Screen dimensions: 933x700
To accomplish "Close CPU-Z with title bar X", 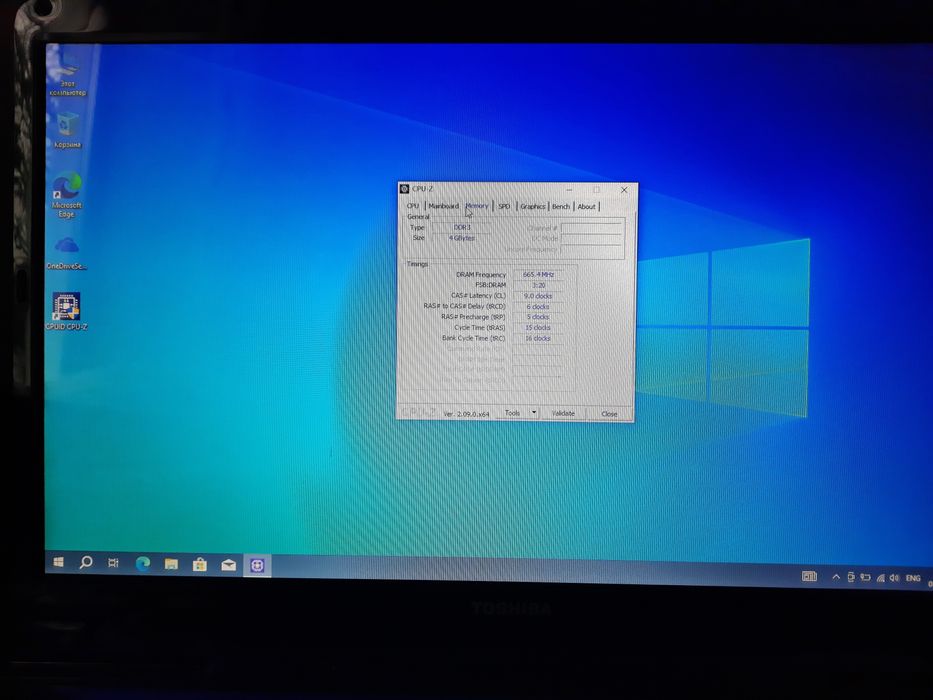I will pos(624,190).
